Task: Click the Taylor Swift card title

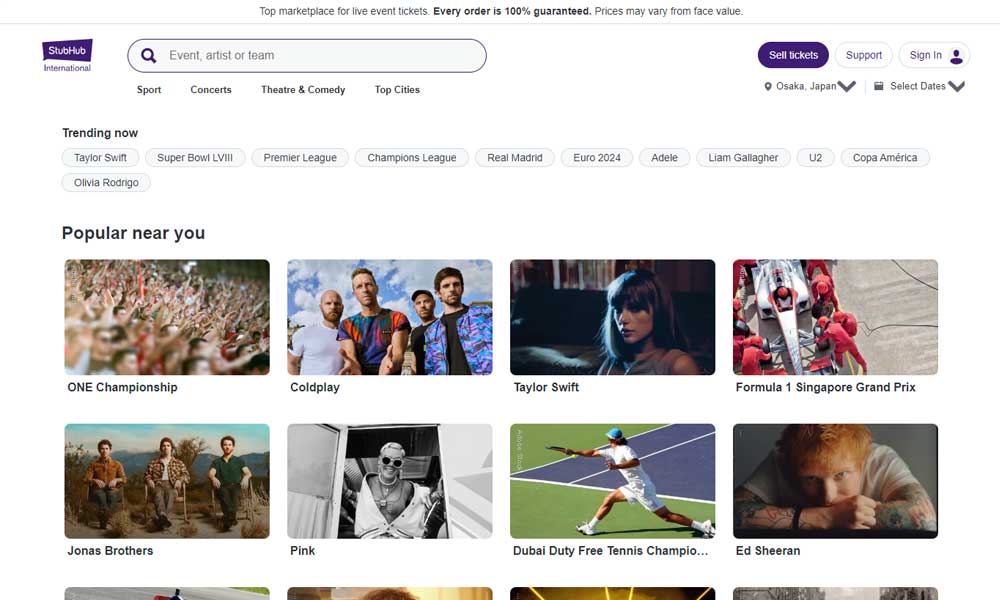Action: (x=546, y=387)
